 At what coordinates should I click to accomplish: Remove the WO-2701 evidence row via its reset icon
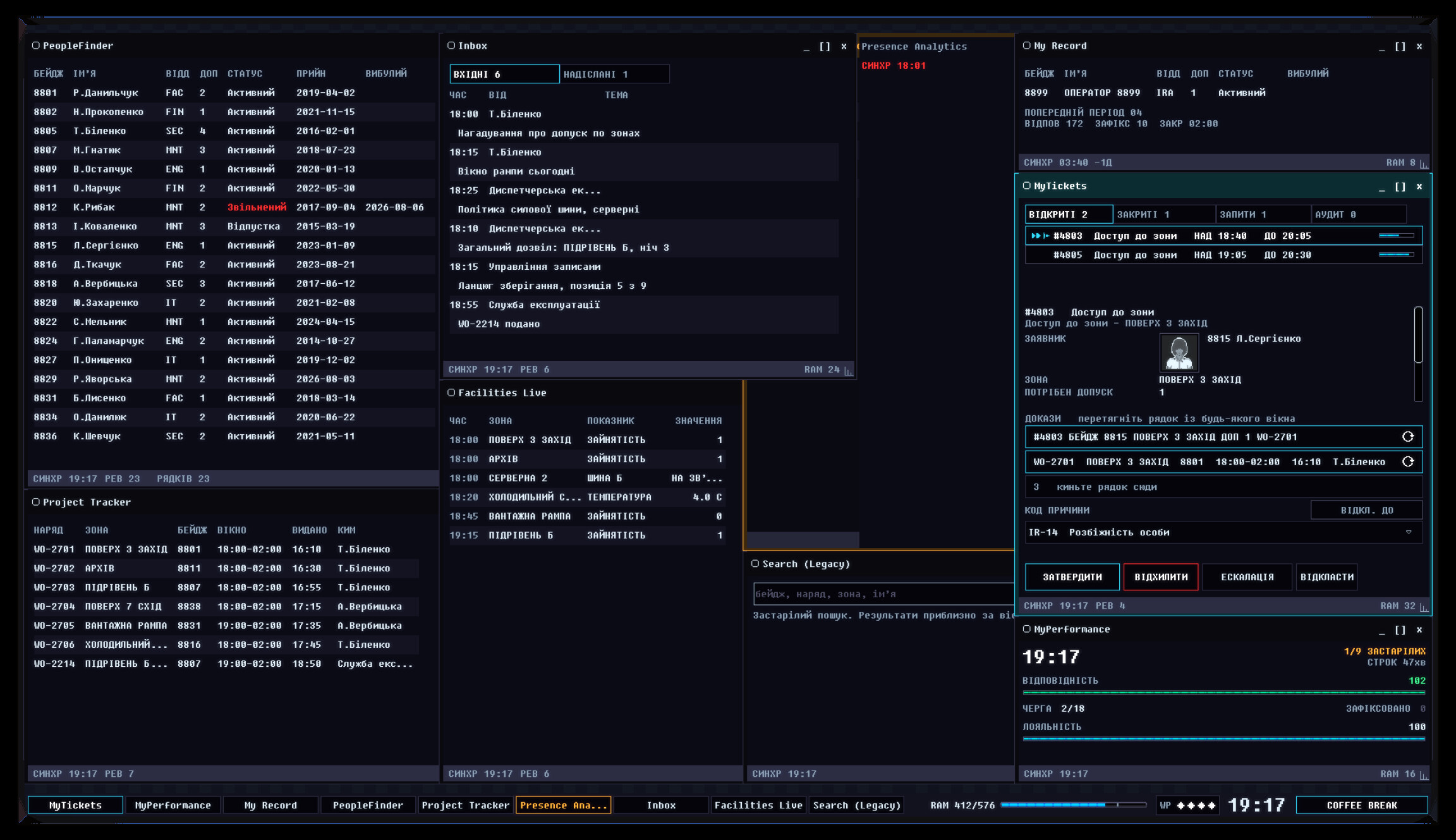point(1408,462)
